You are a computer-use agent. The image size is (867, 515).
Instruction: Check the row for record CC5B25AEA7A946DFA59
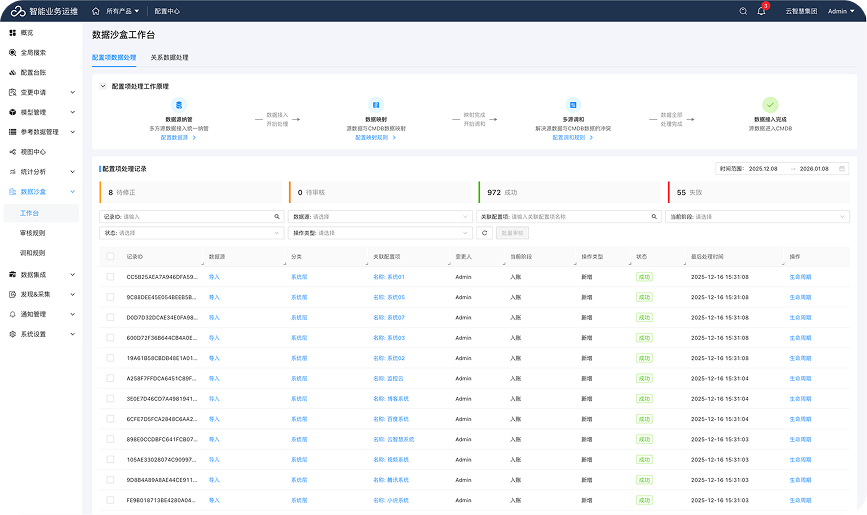110,277
